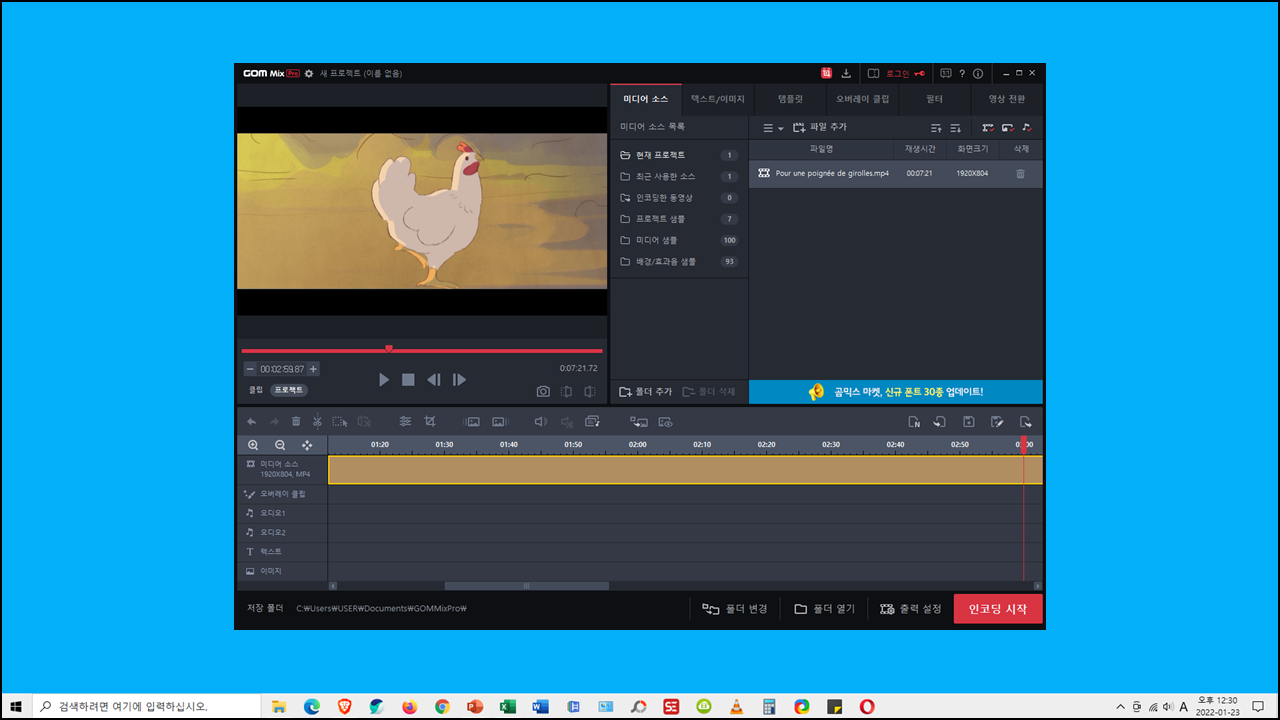
Task: Select the media source clip in timeline
Action: click(x=685, y=470)
